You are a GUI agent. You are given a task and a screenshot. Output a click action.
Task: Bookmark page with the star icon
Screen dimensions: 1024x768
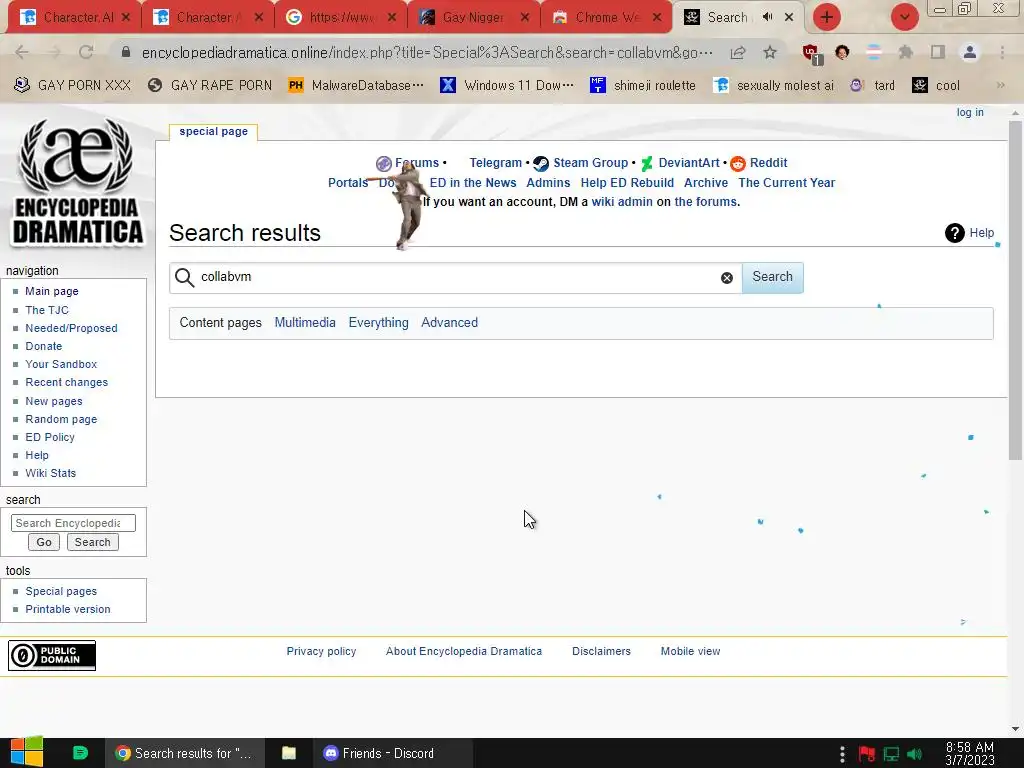(770, 52)
